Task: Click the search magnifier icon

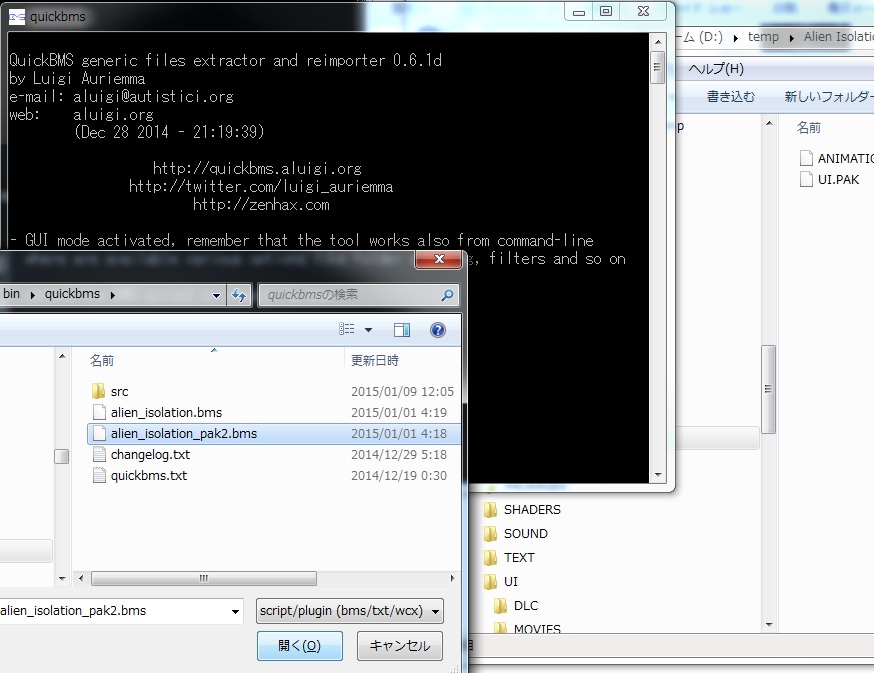Action: 447,295
